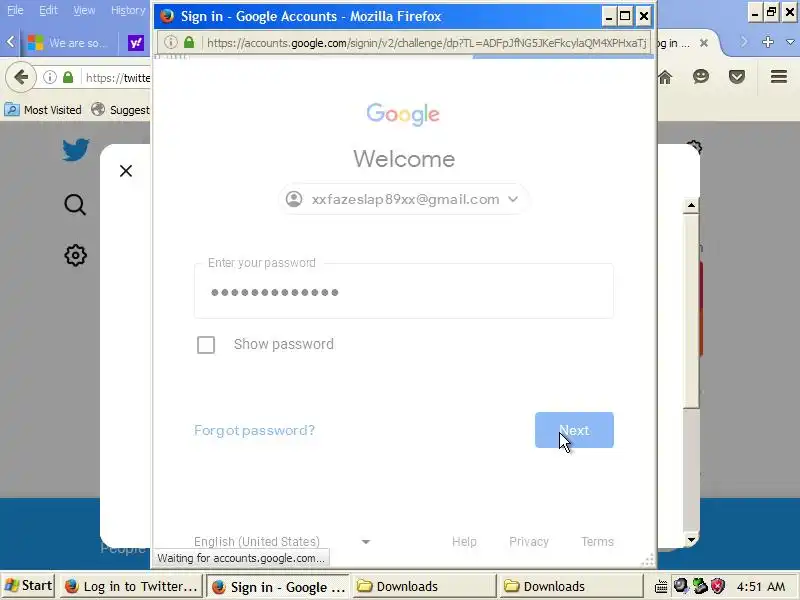The width and height of the screenshot is (800, 600).
Task: Click the site info icon in Google popup address bar
Action: click(x=170, y=42)
